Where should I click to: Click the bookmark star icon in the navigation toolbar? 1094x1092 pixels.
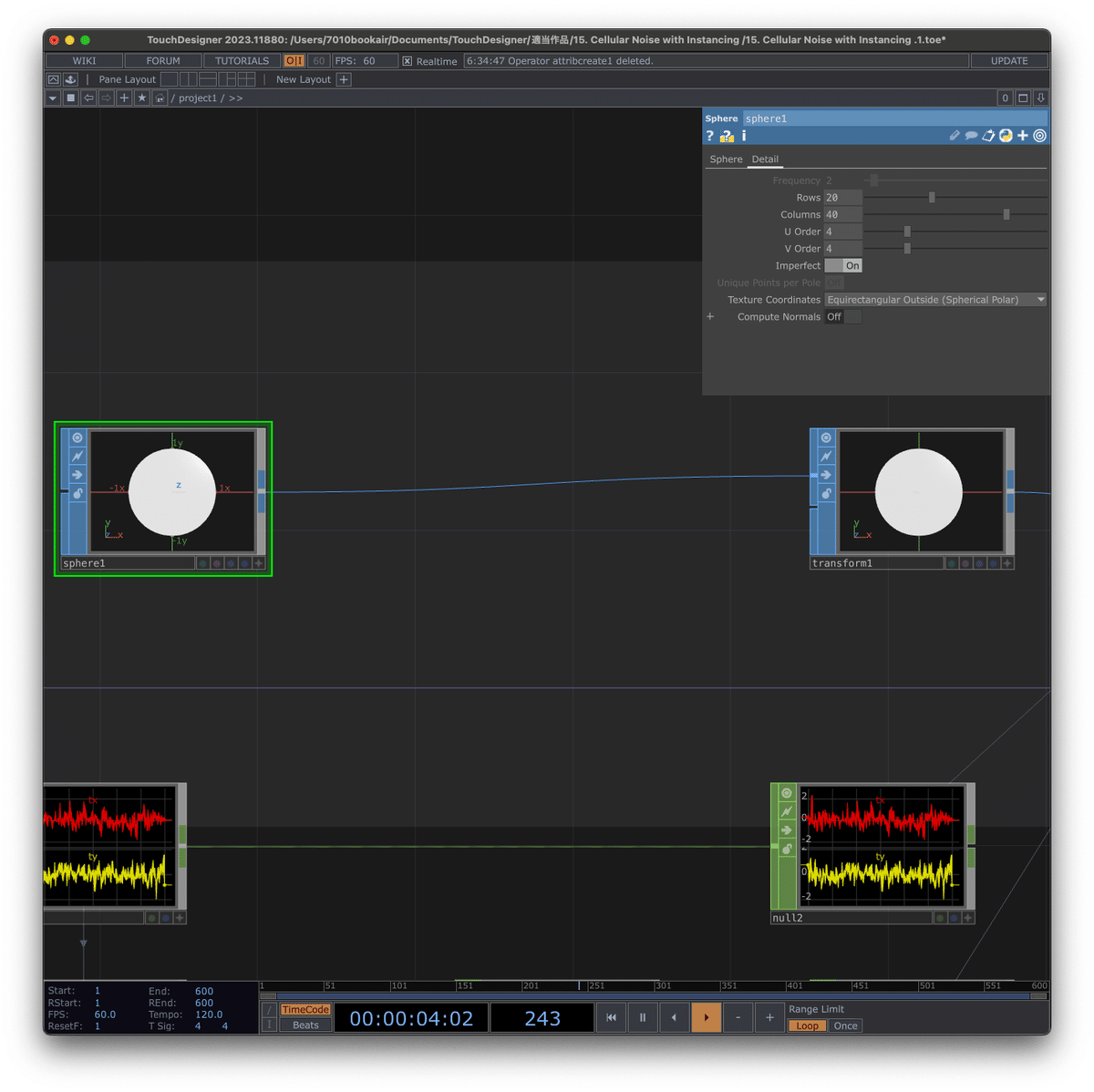pos(142,98)
